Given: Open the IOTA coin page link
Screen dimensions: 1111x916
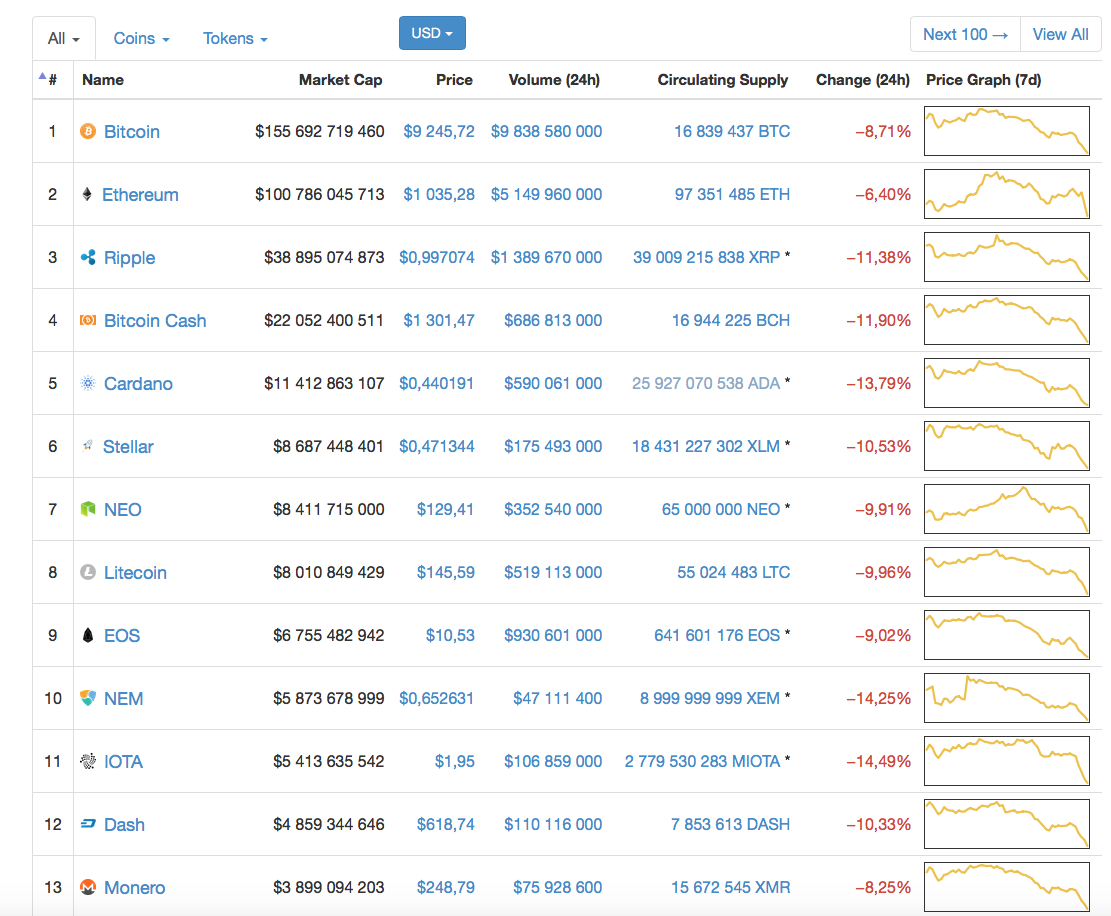Looking at the screenshot, I should 123,762.
